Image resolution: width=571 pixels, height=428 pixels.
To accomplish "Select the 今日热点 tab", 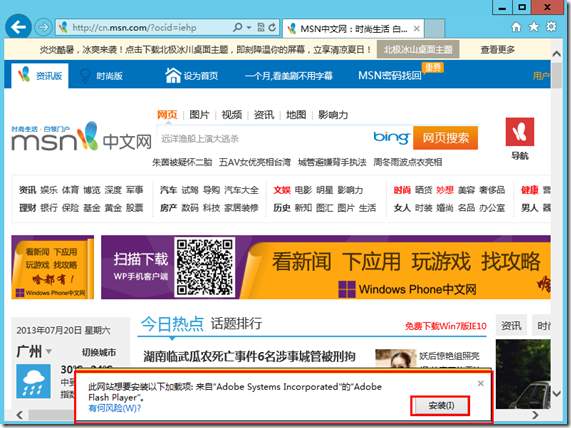I will click(172, 323).
